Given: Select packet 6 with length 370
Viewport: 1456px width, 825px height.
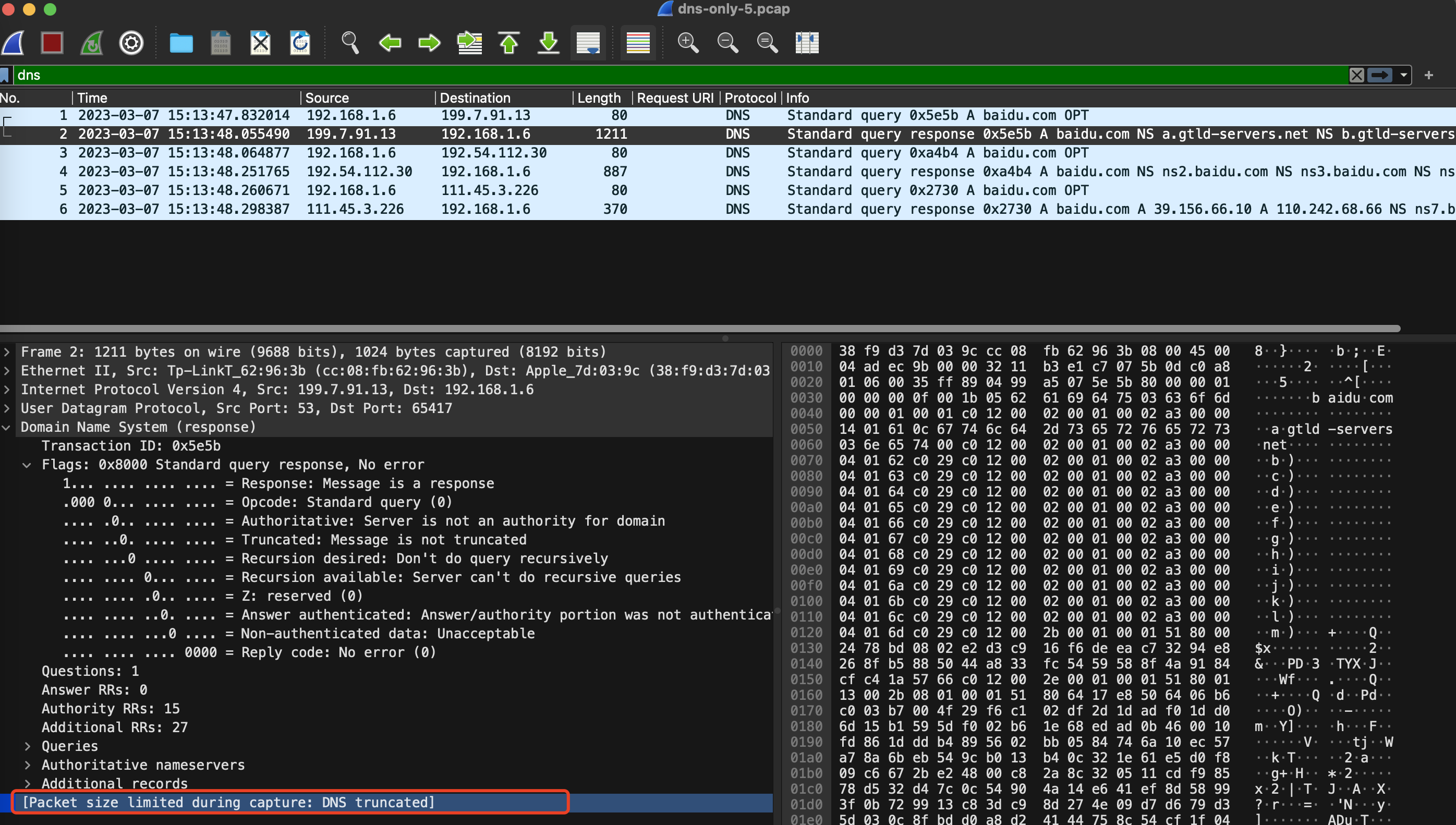Looking at the screenshot, I should tap(728, 209).
